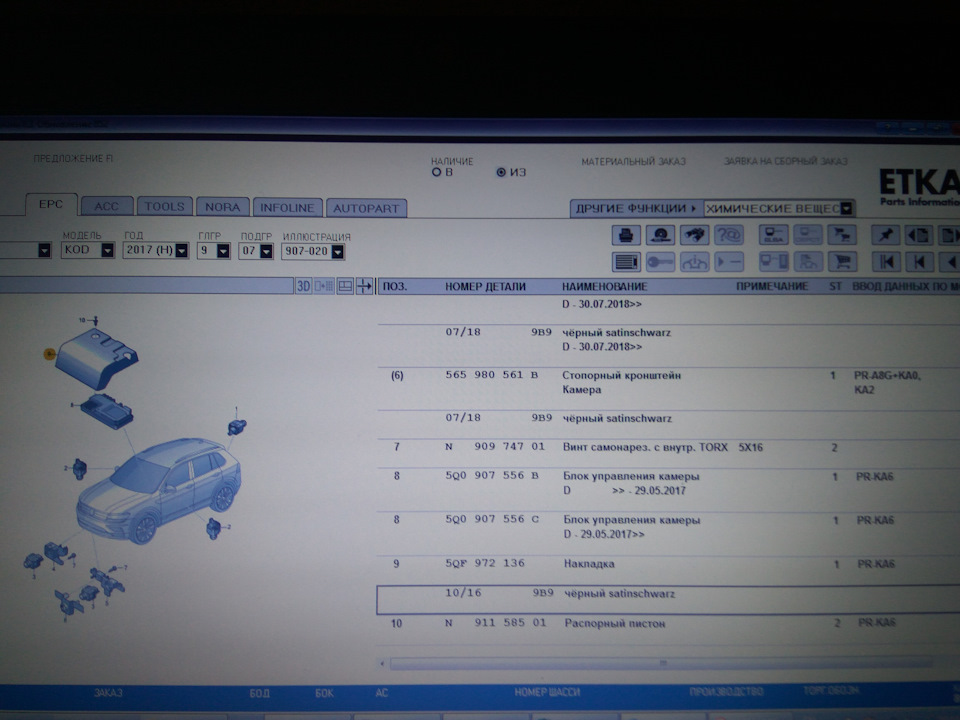The width and height of the screenshot is (960, 720).
Task: Click the previous record skip icon
Action: (918, 262)
